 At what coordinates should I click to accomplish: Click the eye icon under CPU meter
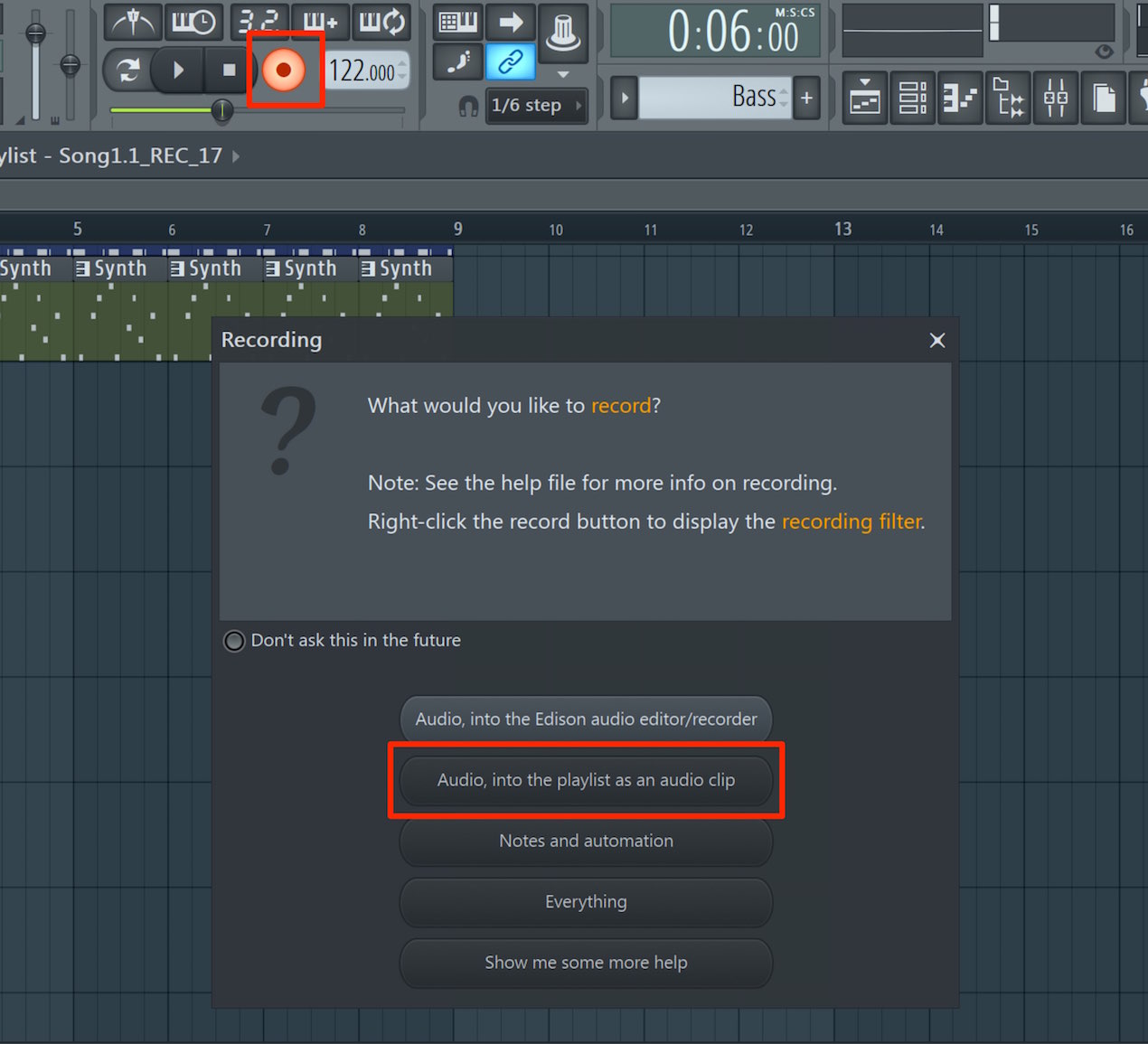pos(1104,52)
